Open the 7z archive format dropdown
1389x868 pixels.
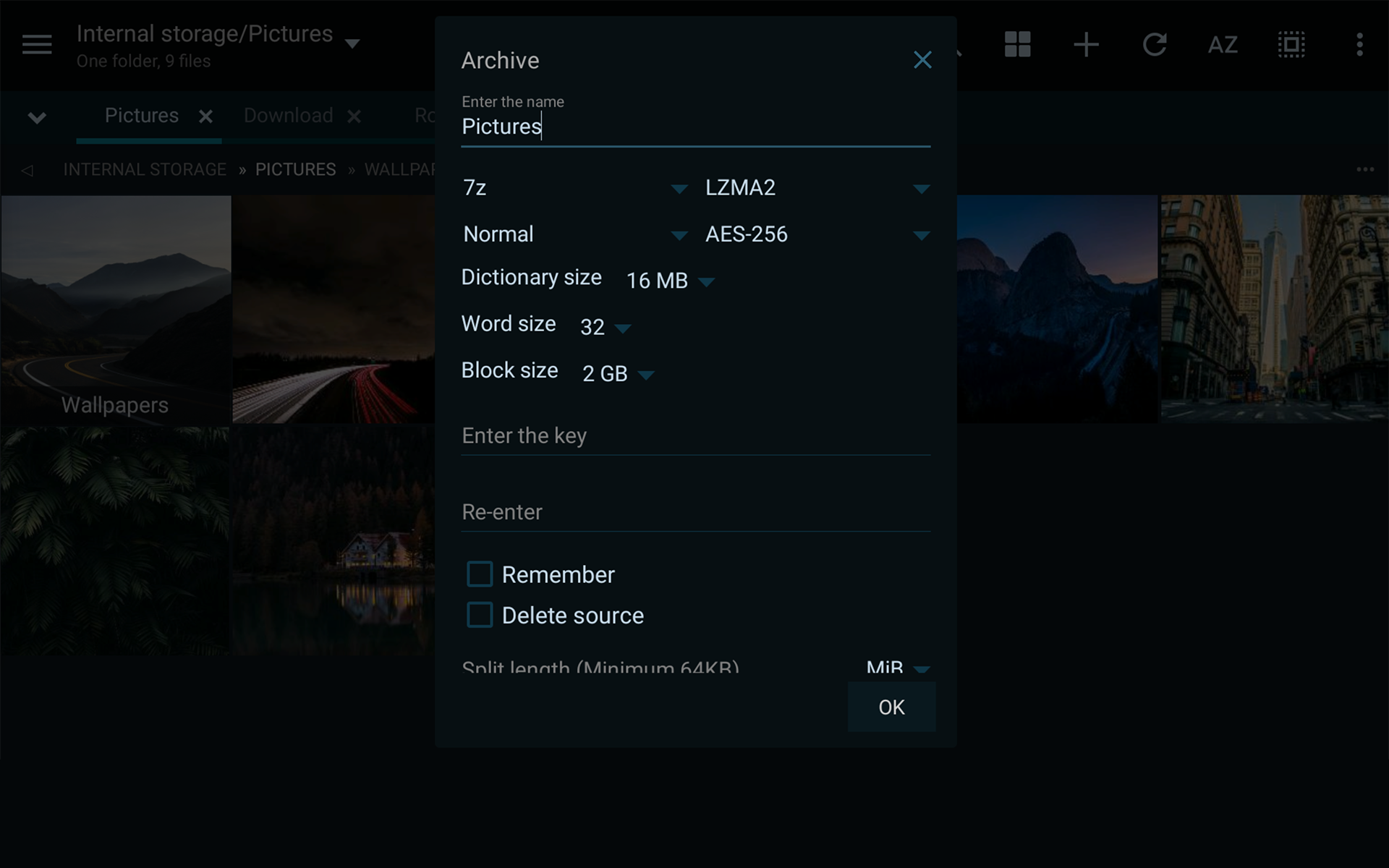pos(575,188)
